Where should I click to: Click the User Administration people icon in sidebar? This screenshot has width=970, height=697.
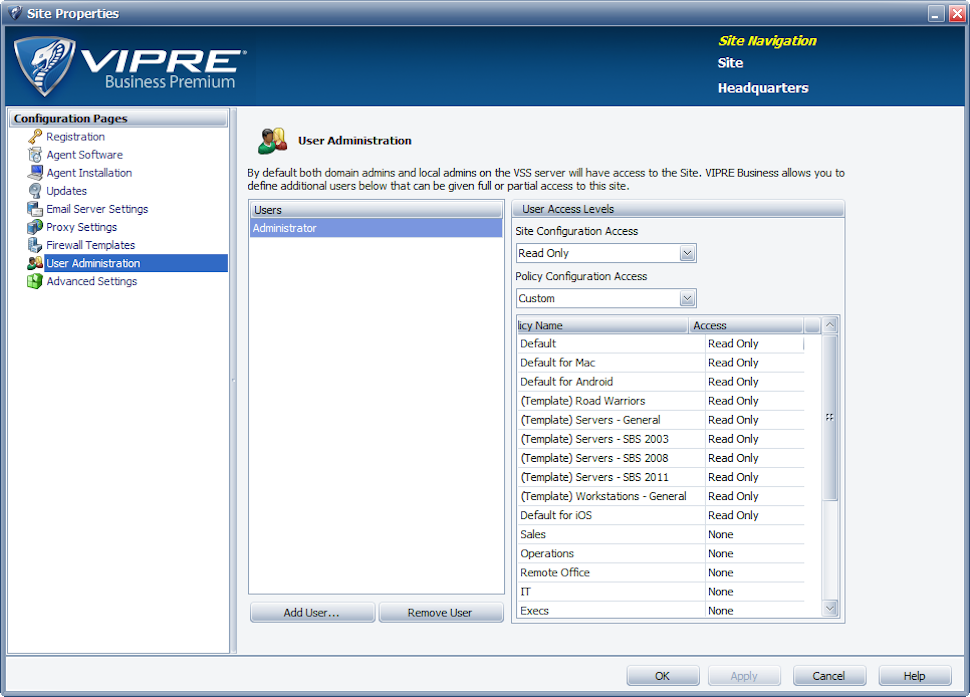(x=35, y=263)
